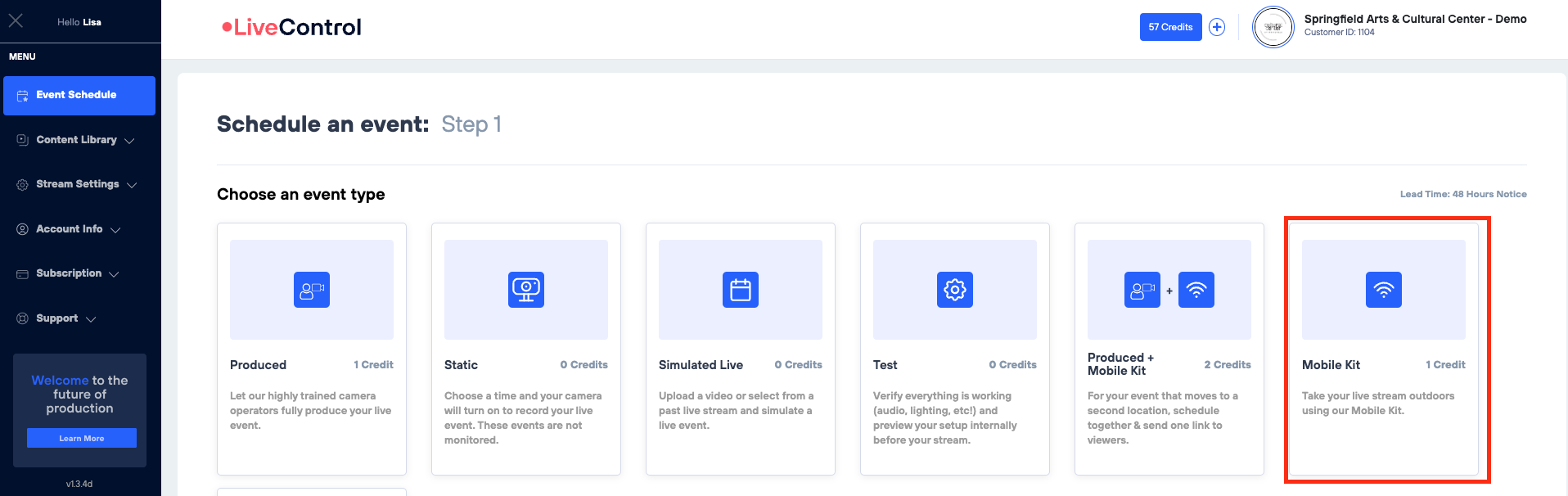Viewport: 1568px width, 496px height.
Task: Click the 57 Credits button
Action: tap(1170, 27)
